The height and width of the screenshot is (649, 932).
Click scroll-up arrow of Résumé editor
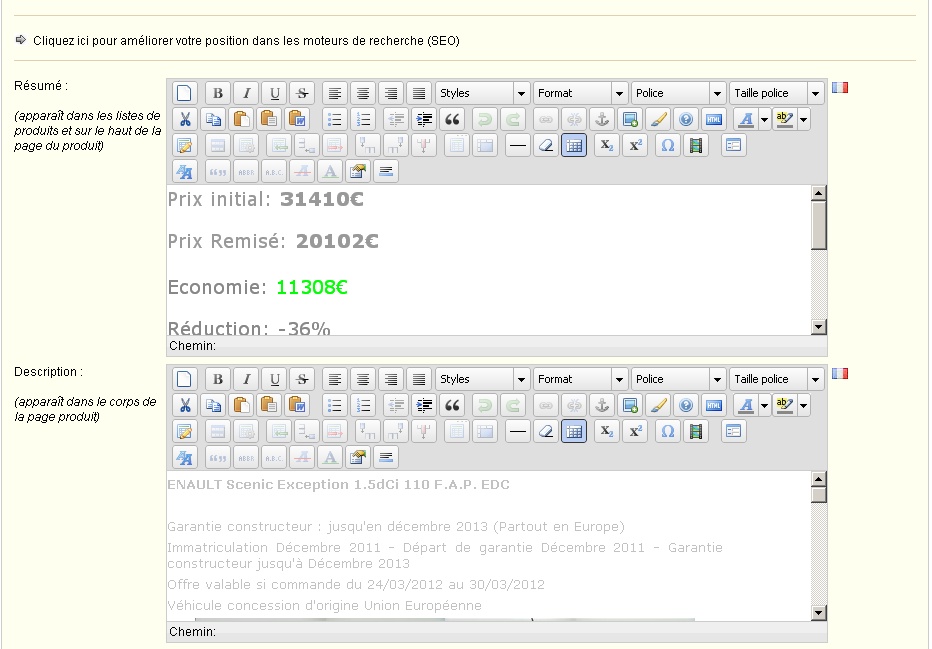click(818, 193)
